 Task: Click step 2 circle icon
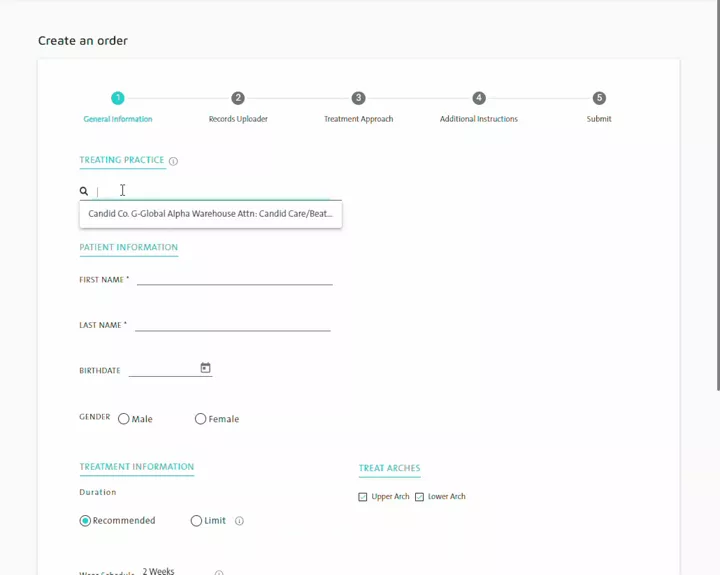[238, 98]
